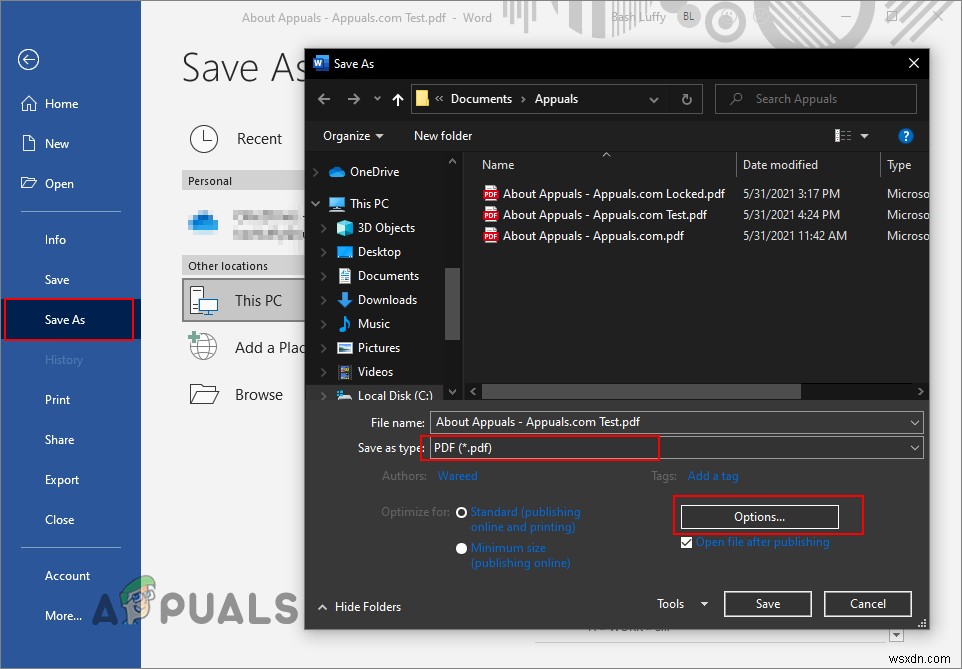
Task: Click the Wareed author link
Action: 457,476
